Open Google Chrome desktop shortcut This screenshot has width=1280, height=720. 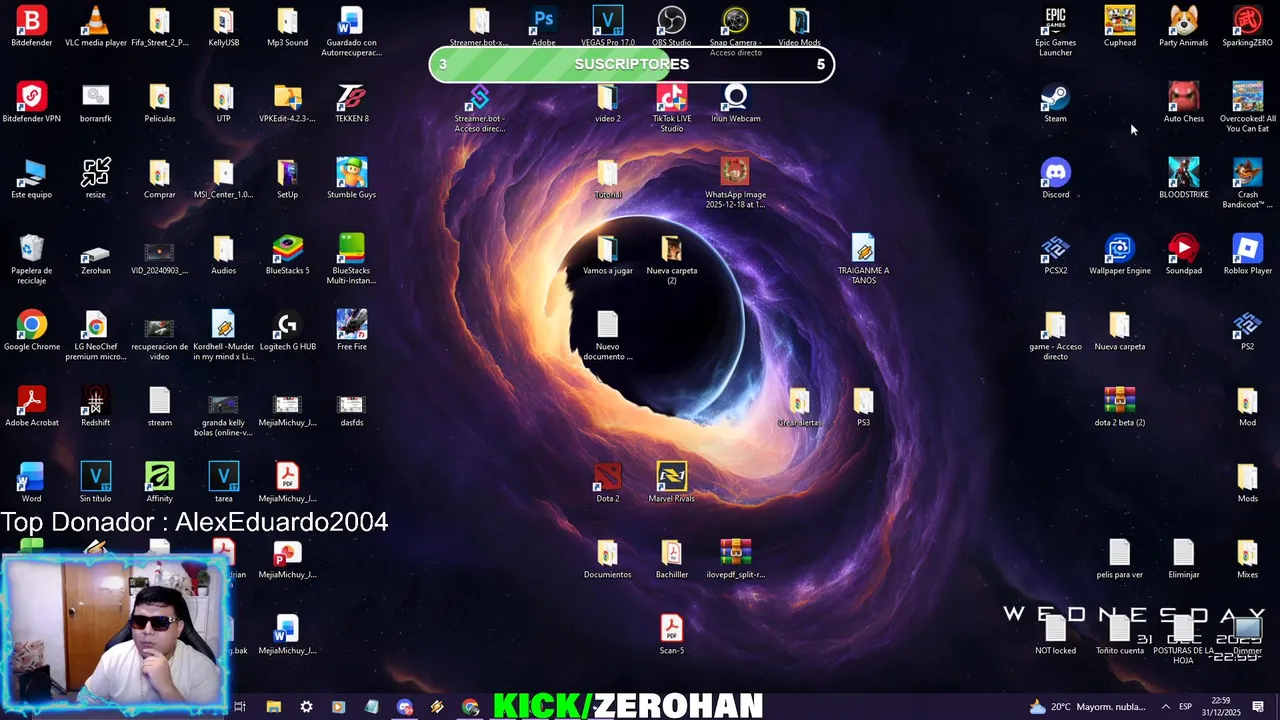click(x=32, y=331)
